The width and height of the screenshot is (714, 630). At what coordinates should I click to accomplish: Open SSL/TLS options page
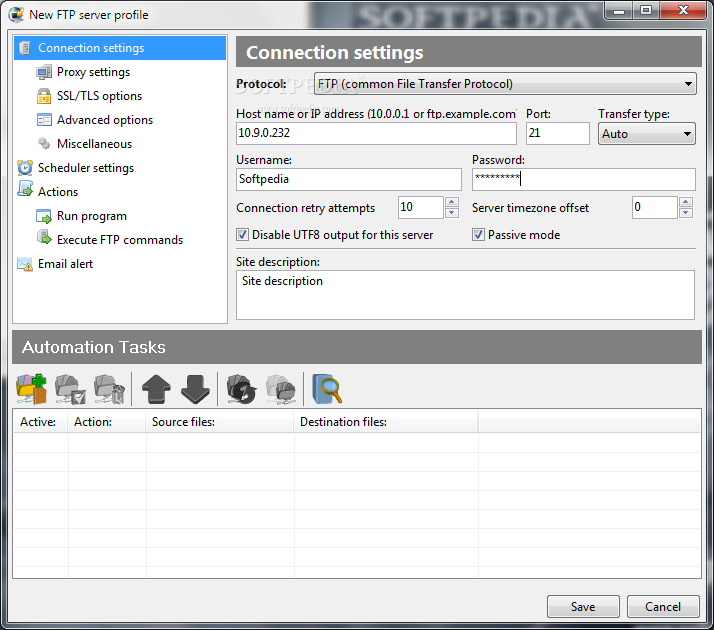[99, 96]
